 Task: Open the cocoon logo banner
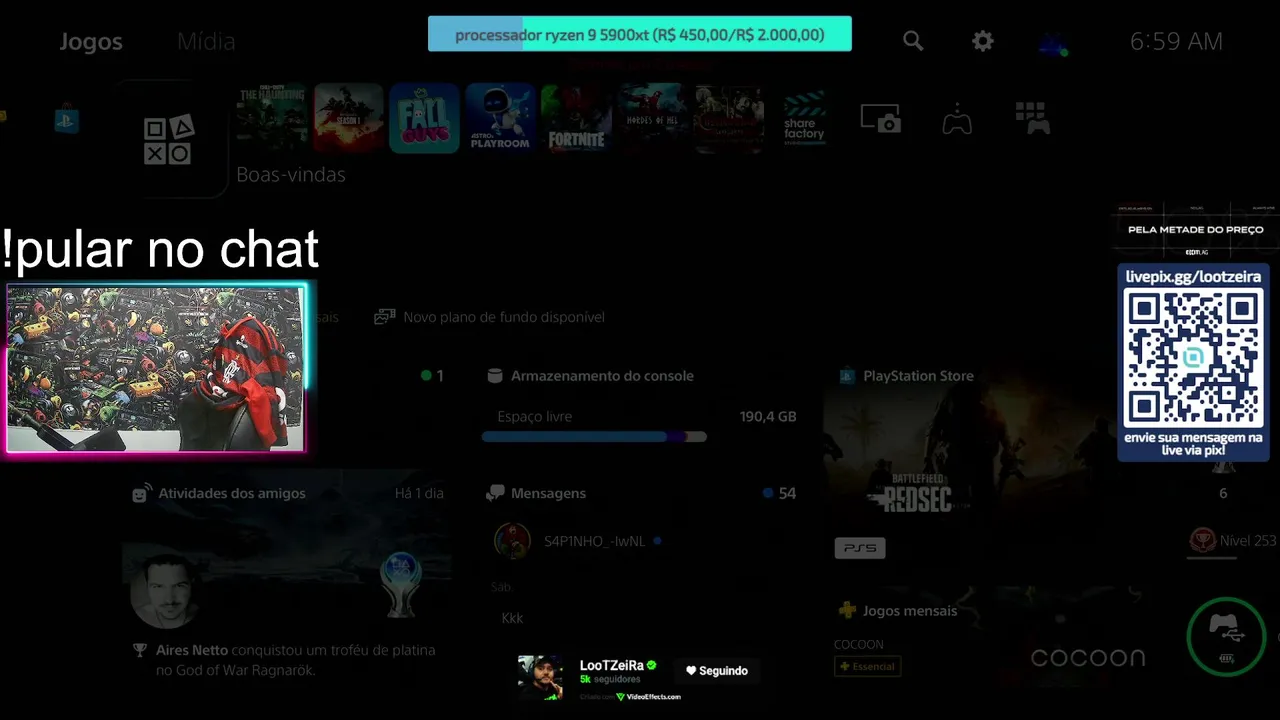[x=1088, y=657]
